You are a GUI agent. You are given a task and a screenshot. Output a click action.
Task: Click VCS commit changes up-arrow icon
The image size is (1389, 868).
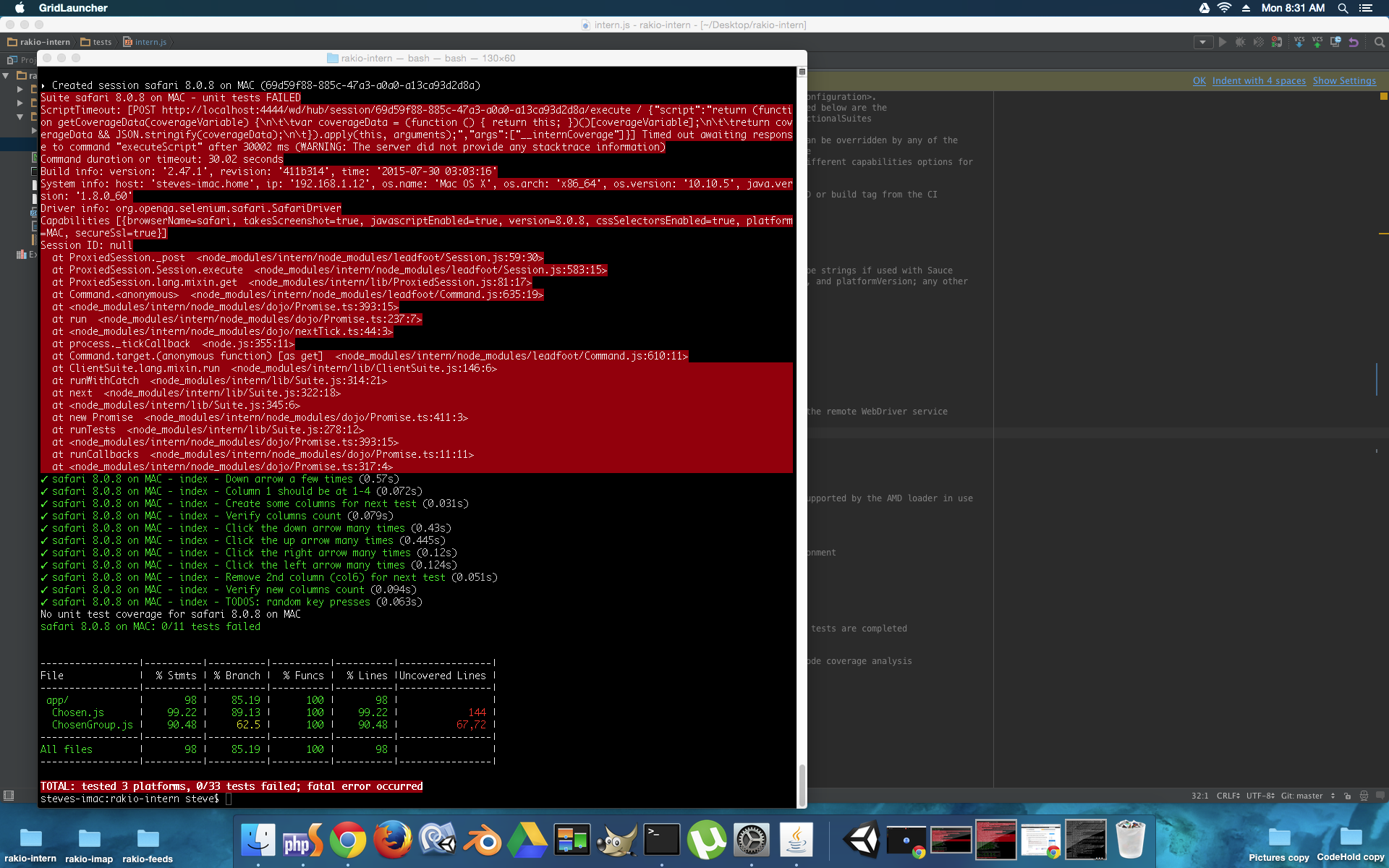[1317, 42]
